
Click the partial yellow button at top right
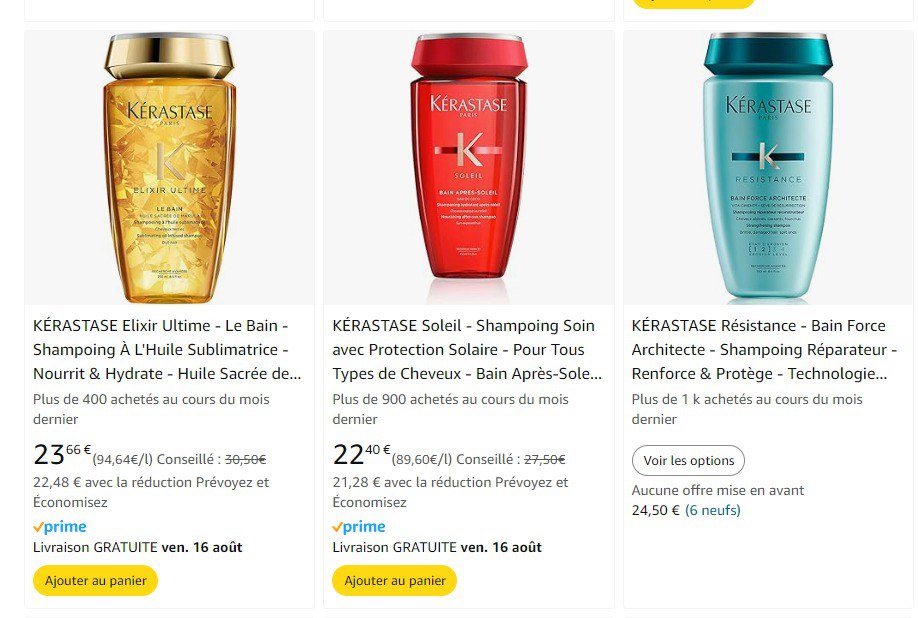pyautogui.click(x=694, y=4)
